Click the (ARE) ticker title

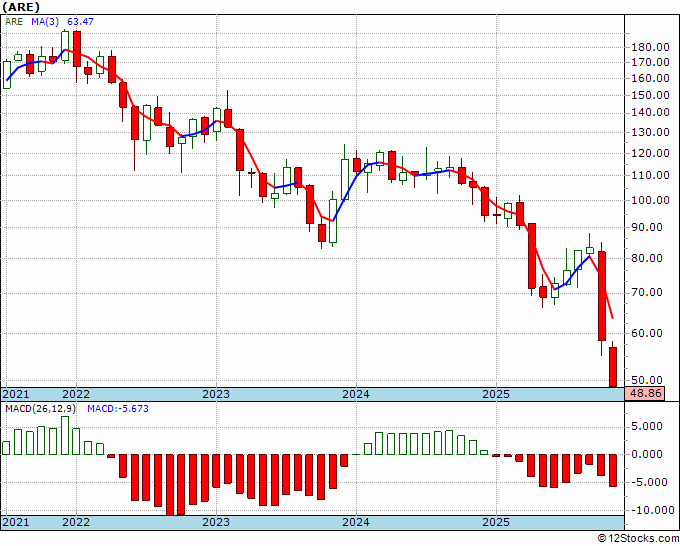[x=21, y=7]
